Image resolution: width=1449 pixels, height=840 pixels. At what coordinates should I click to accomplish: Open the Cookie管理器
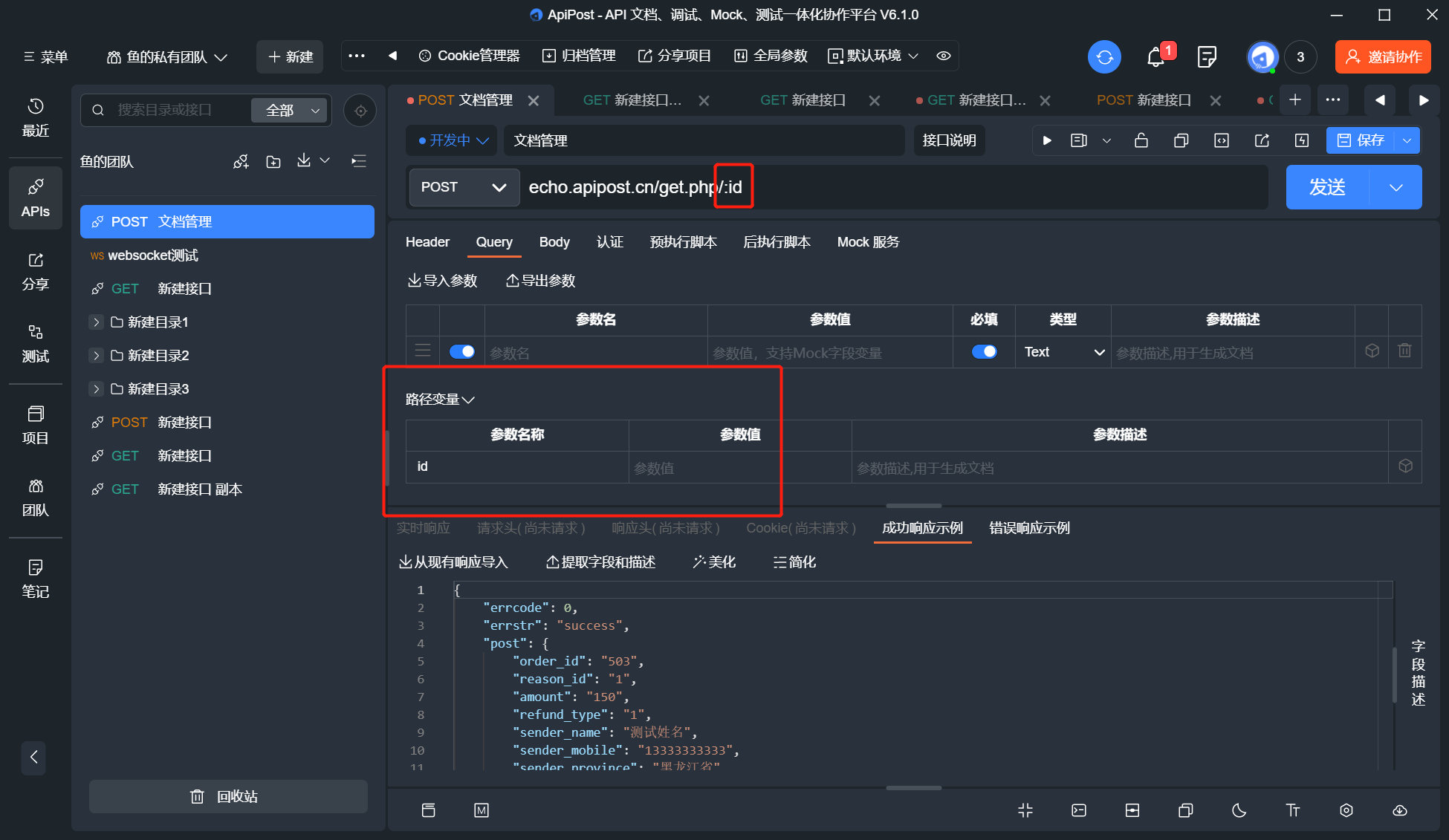(470, 56)
